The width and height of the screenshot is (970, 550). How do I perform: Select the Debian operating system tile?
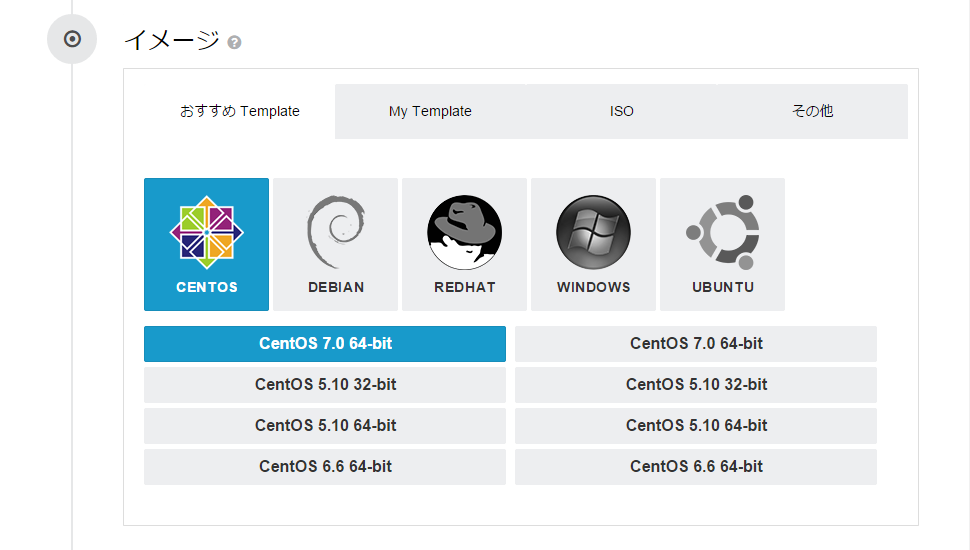coord(335,244)
